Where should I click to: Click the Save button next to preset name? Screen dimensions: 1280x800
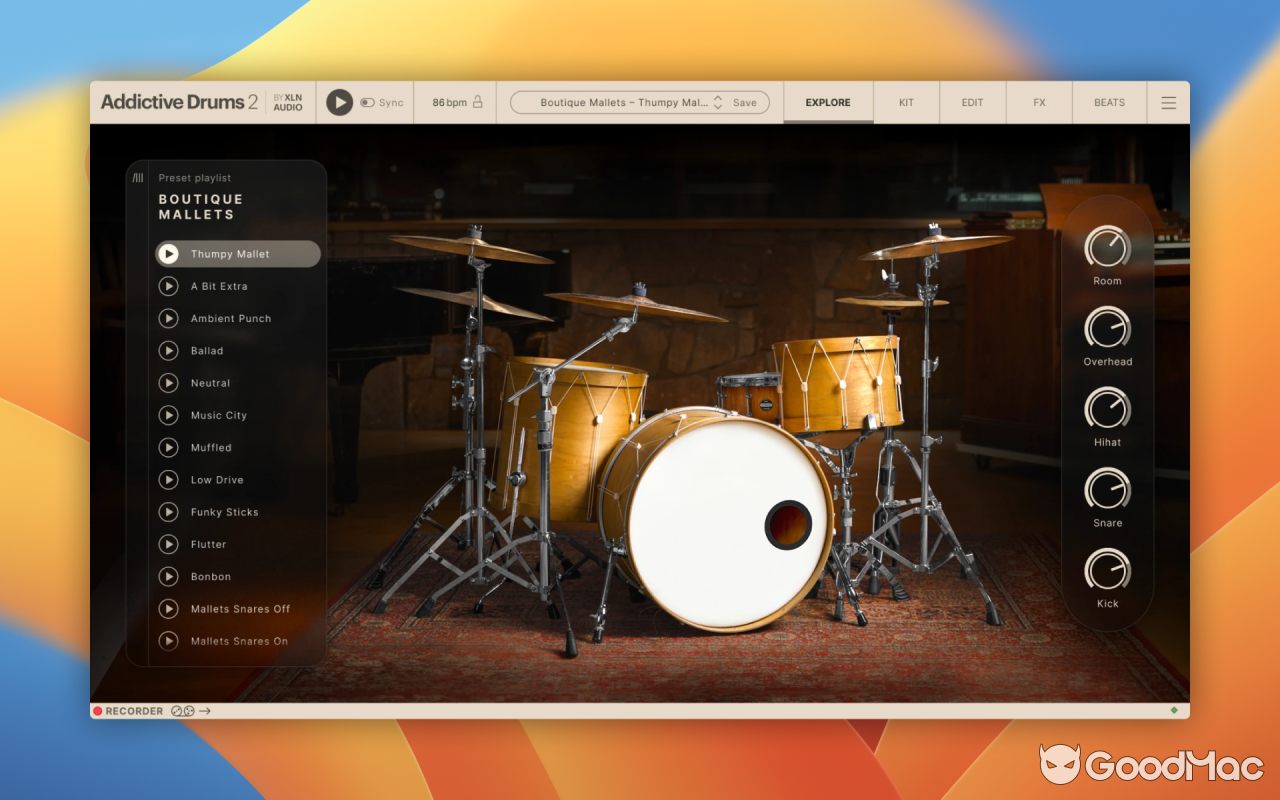(x=744, y=101)
